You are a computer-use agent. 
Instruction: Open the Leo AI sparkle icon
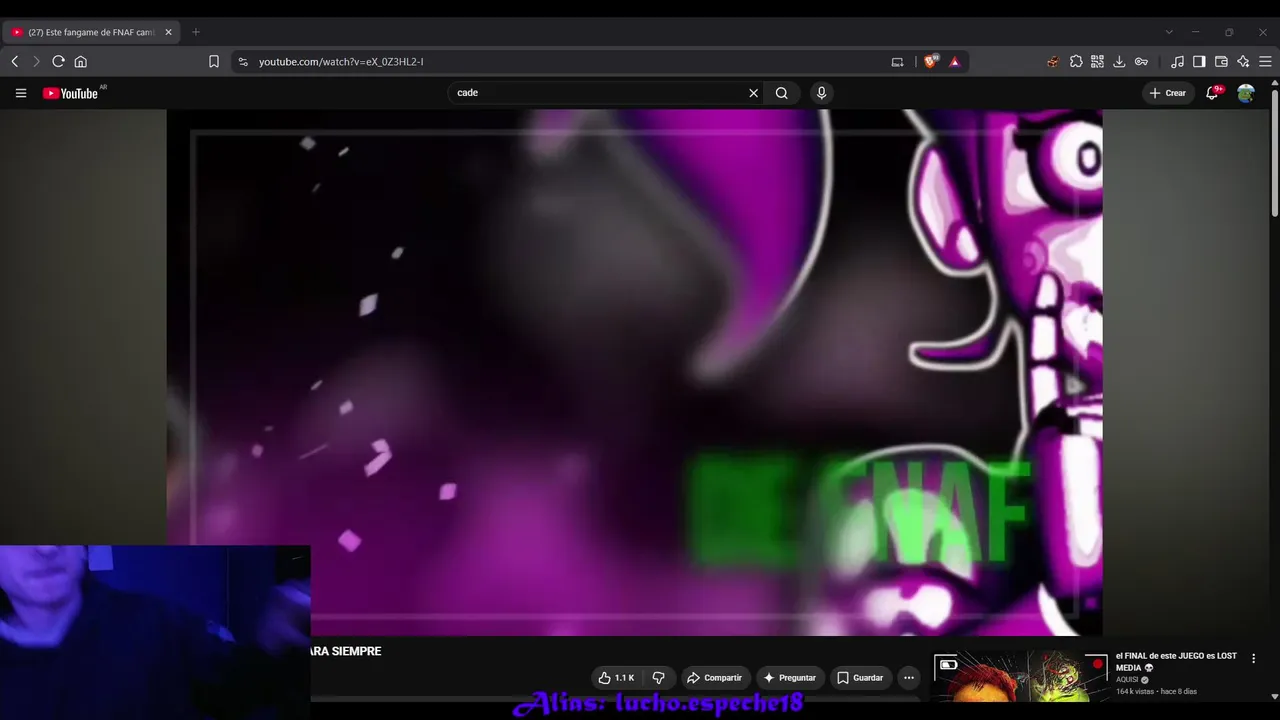pyautogui.click(x=1243, y=62)
